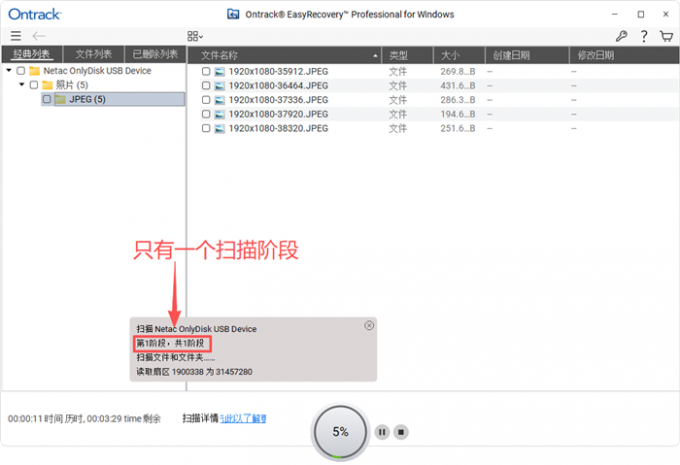Open the shopping cart icon
This screenshot has width=680, height=465.
(666, 36)
